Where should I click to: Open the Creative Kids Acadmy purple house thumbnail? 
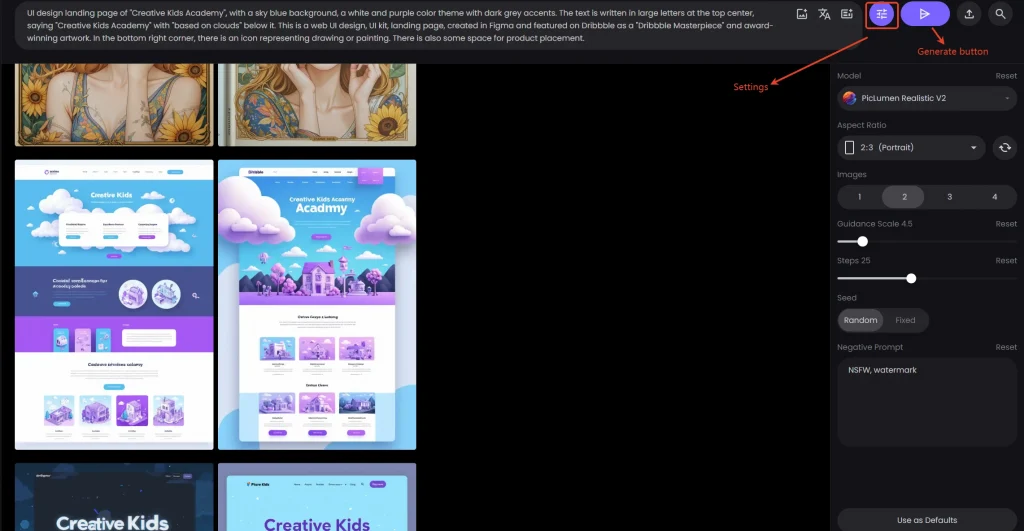[317, 304]
